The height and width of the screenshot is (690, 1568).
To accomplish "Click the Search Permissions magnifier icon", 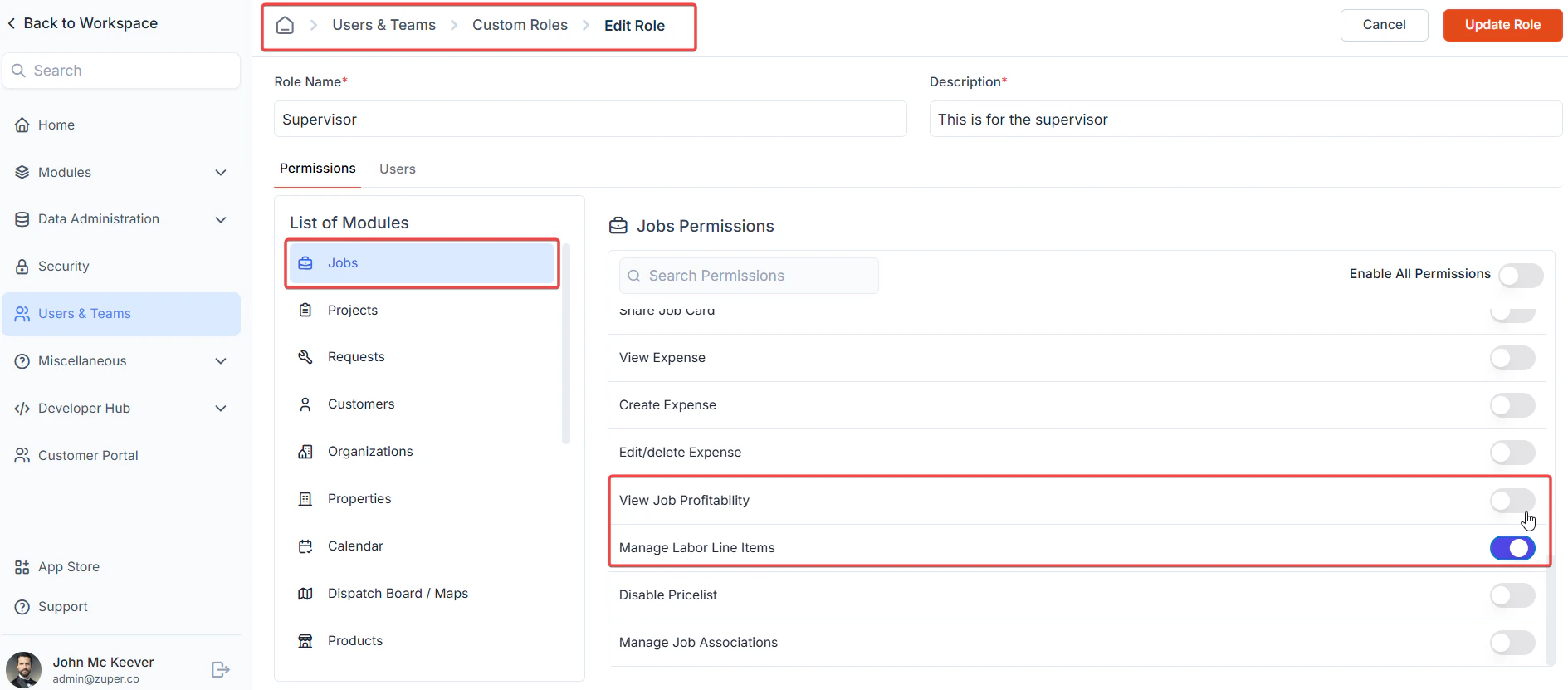I will pos(634,276).
